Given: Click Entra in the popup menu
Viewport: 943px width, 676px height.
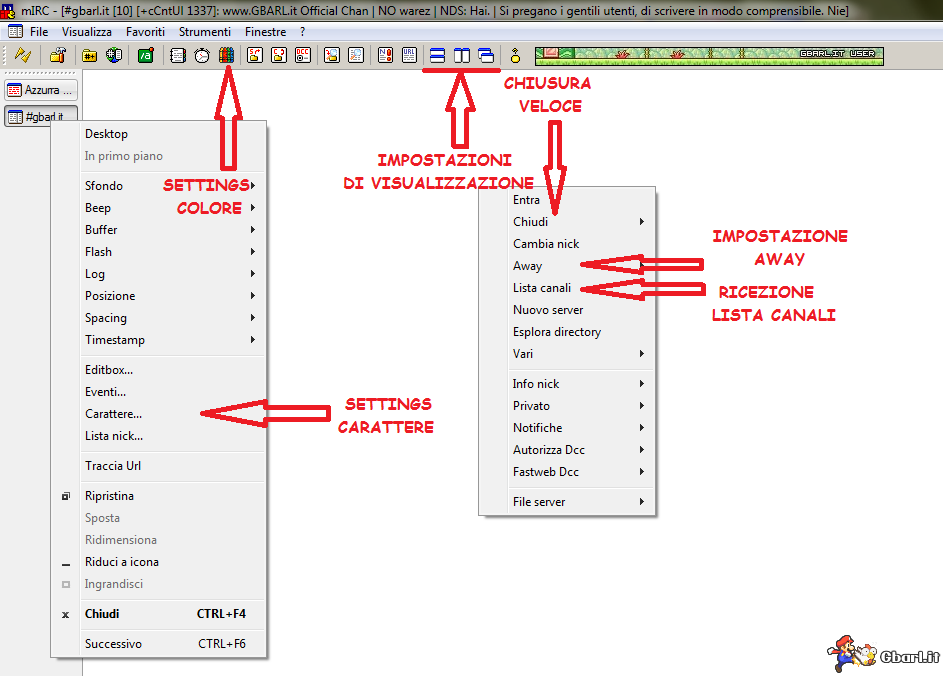Looking at the screenshot, I should tap(567, 200).
